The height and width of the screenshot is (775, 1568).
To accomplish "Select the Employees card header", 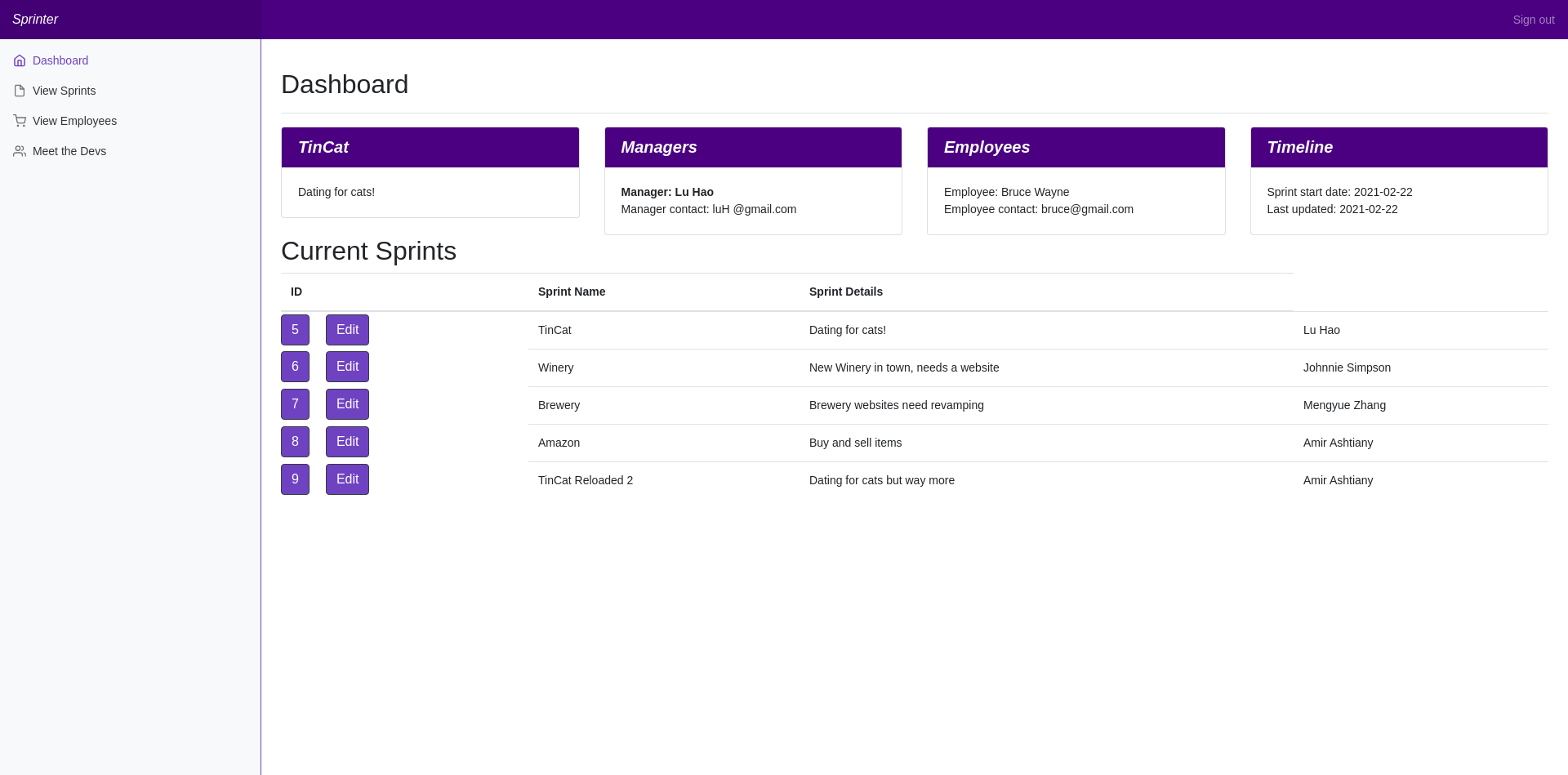I will pos(1076,147).
